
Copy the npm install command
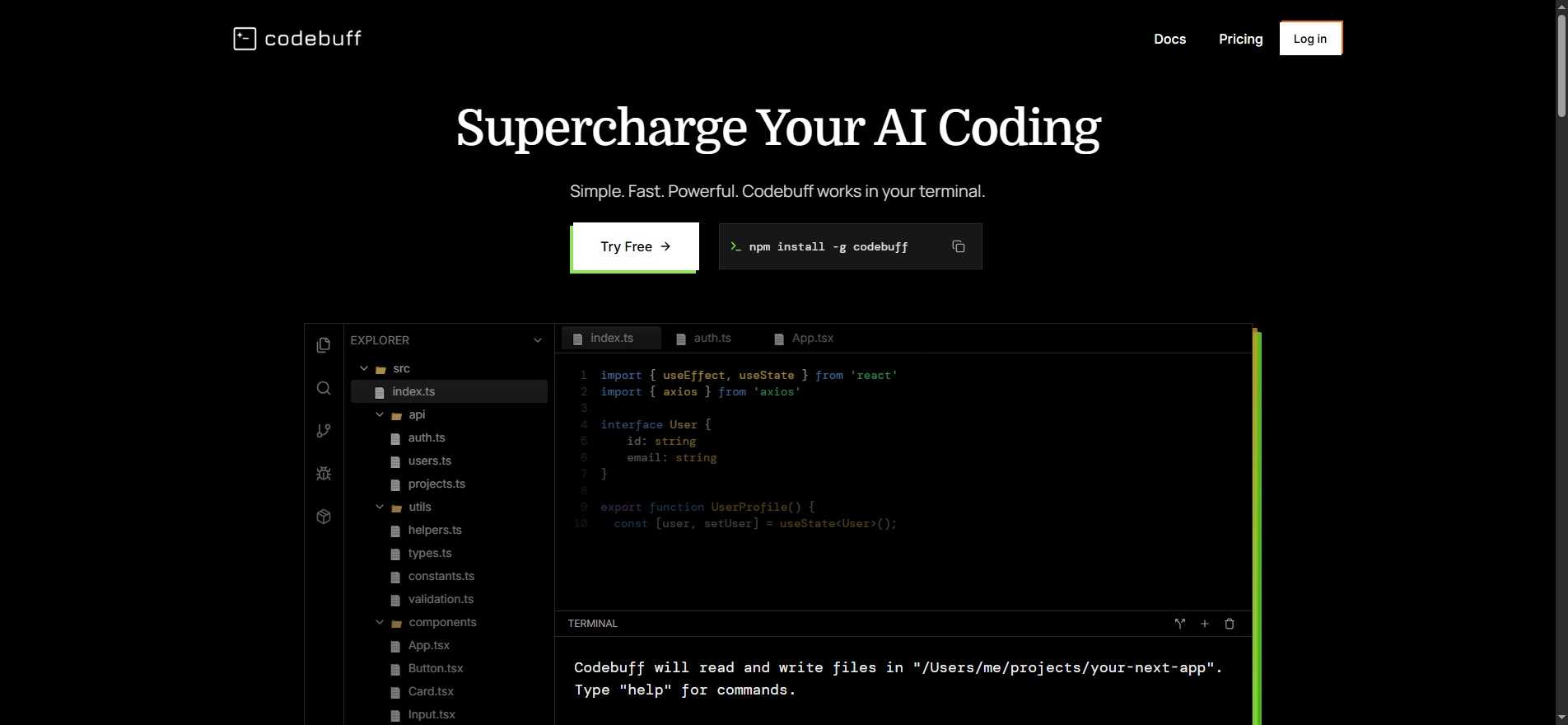point(959,246)
